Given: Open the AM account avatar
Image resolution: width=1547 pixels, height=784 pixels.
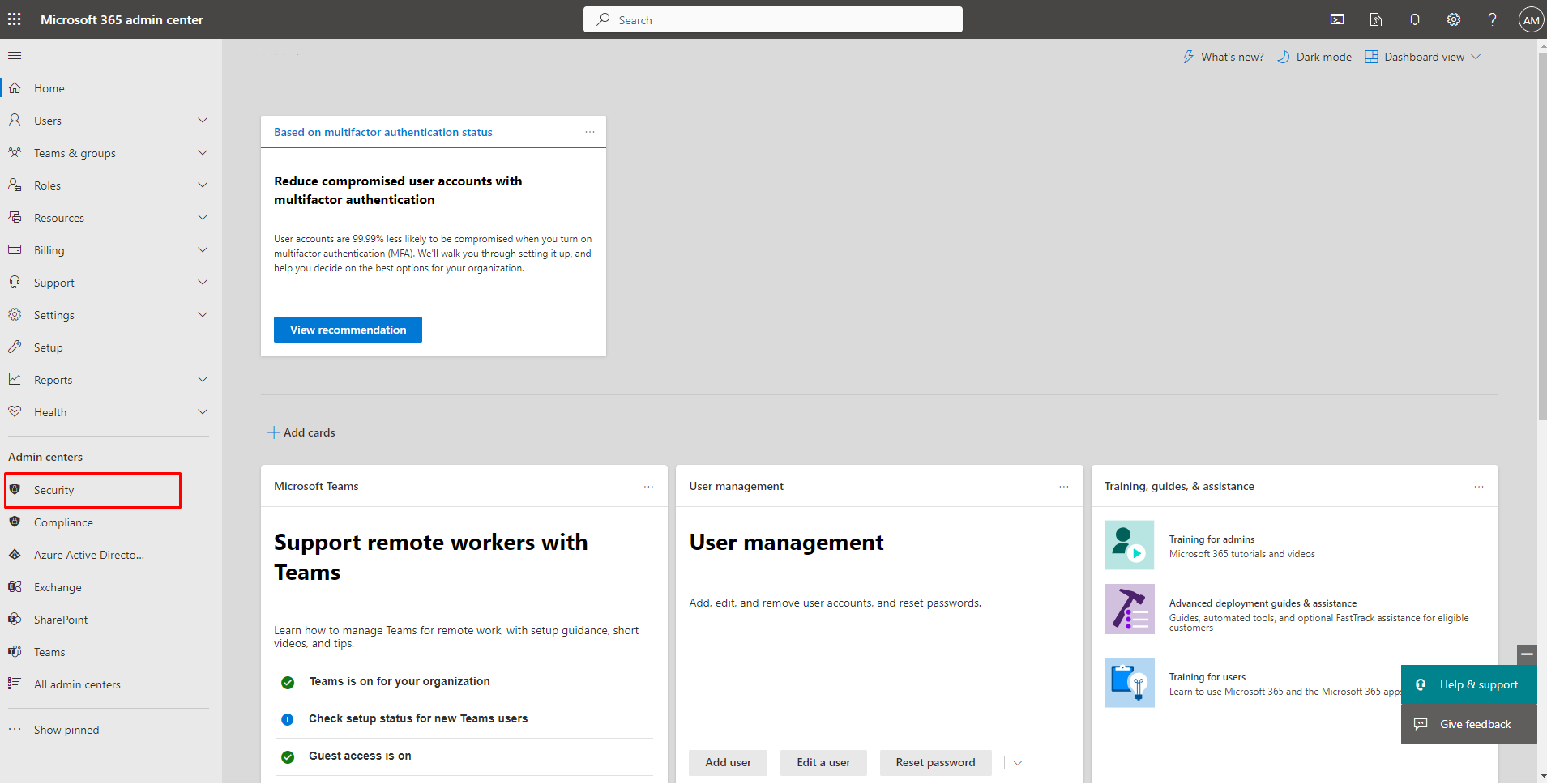Looking at the screenshot, I should (x=1531, y=20).
